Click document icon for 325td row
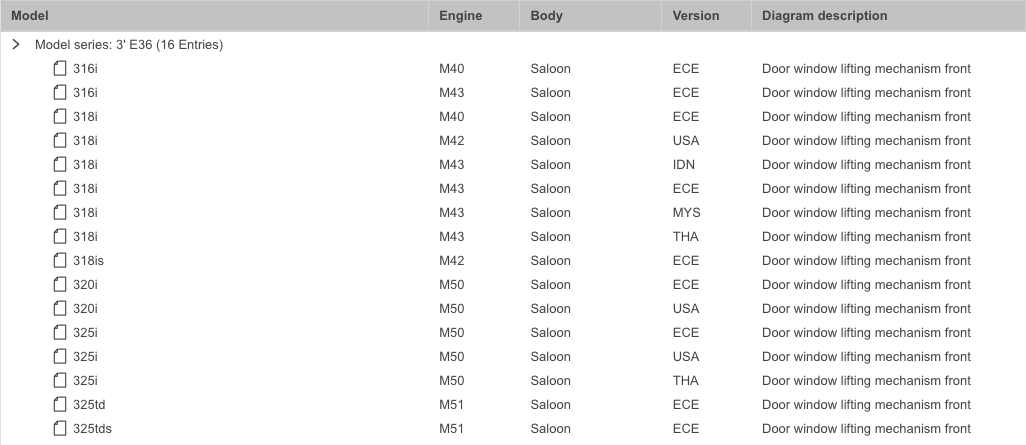 [x=60, y=404]
